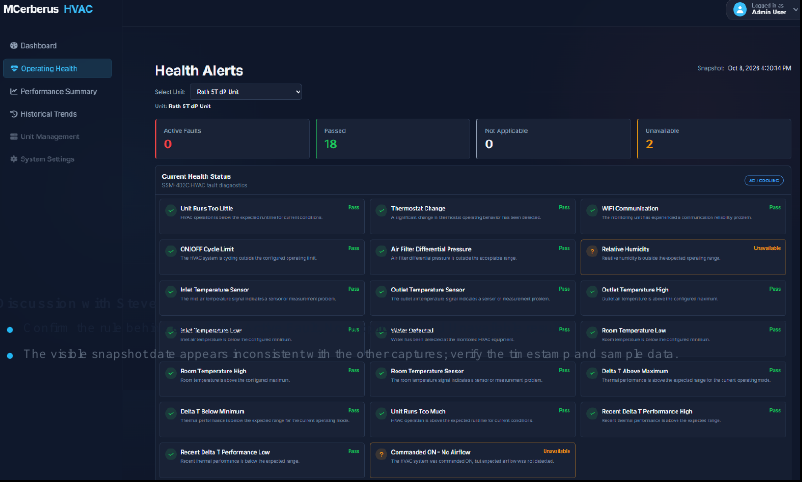Click the Unit Runs Too Little checkmark icon
Screen dimensions: 802x482
171,210
